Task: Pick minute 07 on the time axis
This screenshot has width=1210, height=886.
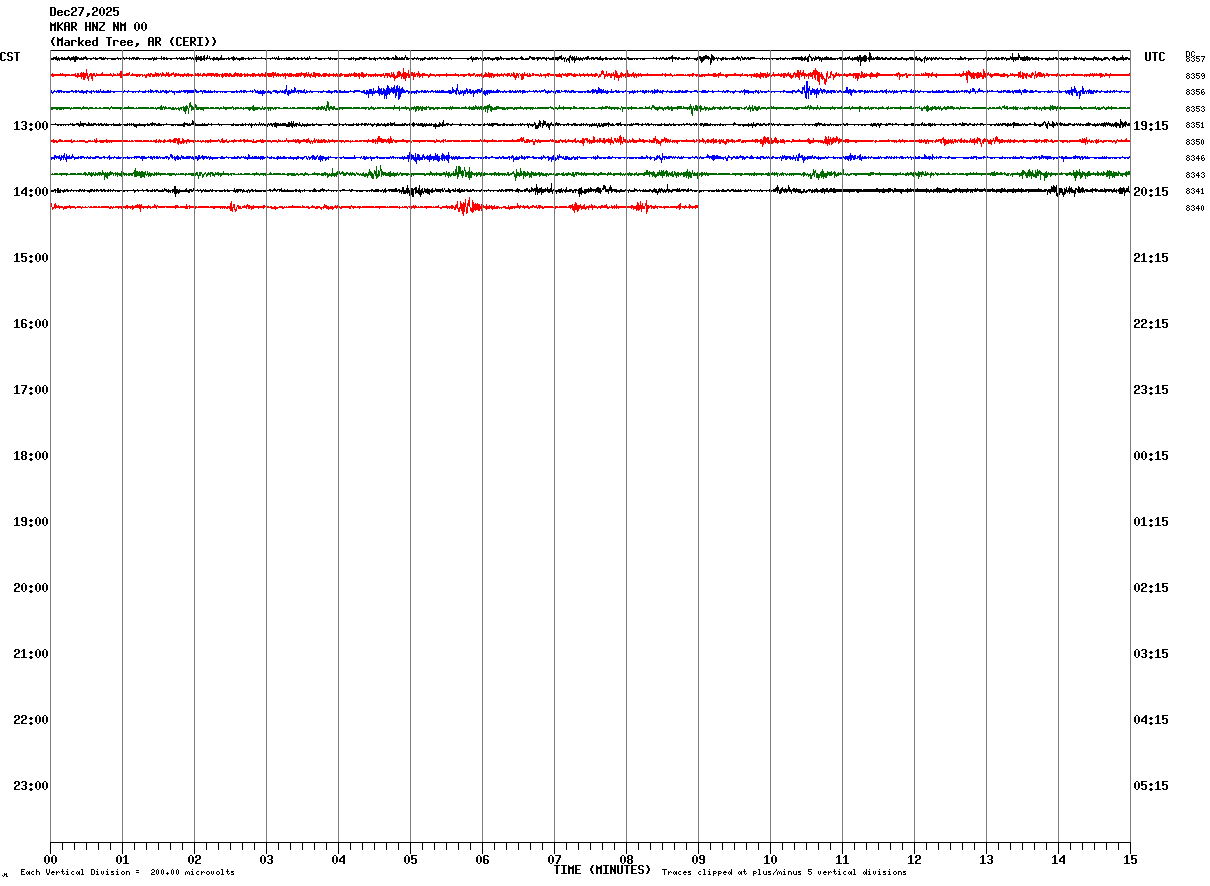Action: (x=554, y=859)
